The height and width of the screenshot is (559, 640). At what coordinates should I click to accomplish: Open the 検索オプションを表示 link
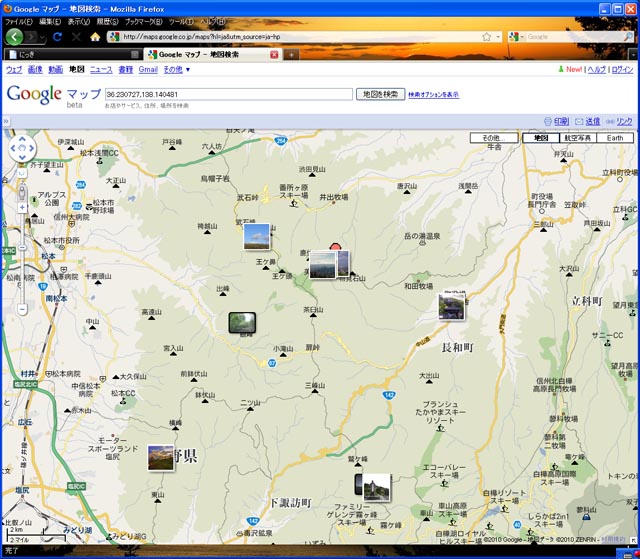pyautogui.click(x=433, y=95)
